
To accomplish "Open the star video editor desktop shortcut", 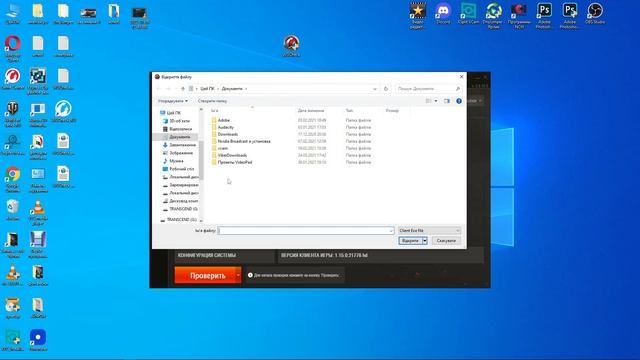I will pyautogui.click(x=418, y=16).
